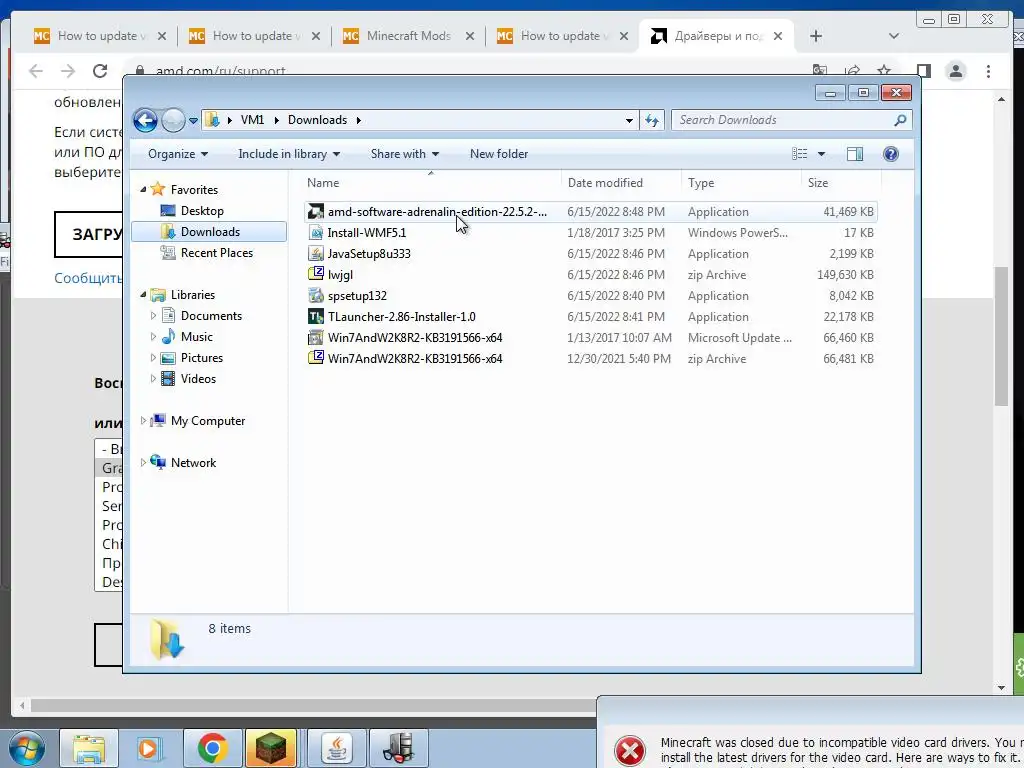This screenshot has height=768, width=1024.
Task: Sort files by Type column
Action: tap(741, 183)
